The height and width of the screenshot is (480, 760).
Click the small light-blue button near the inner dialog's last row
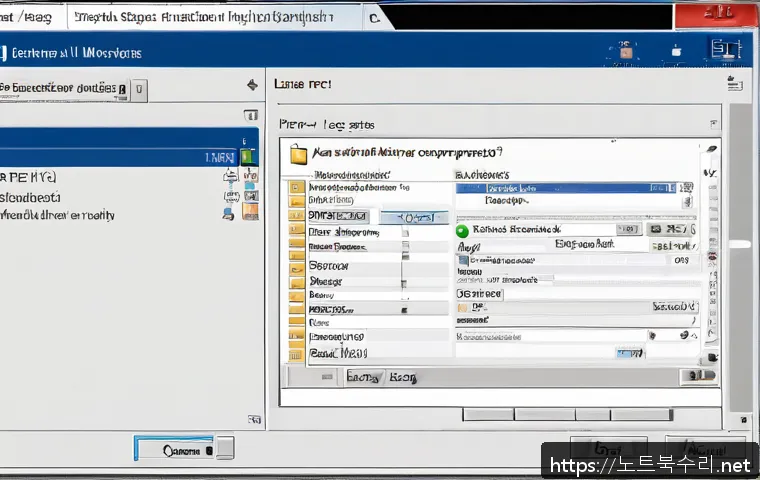pyautogui.click(x=630, y=353)
